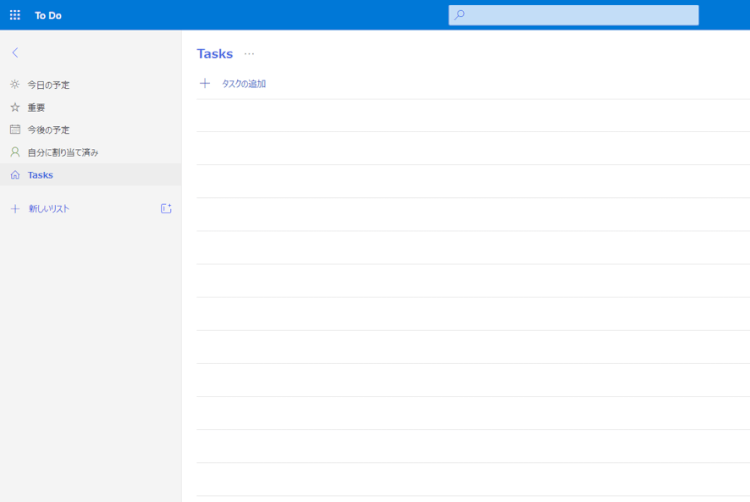Click the star icon beside 重要

point(15,107)
